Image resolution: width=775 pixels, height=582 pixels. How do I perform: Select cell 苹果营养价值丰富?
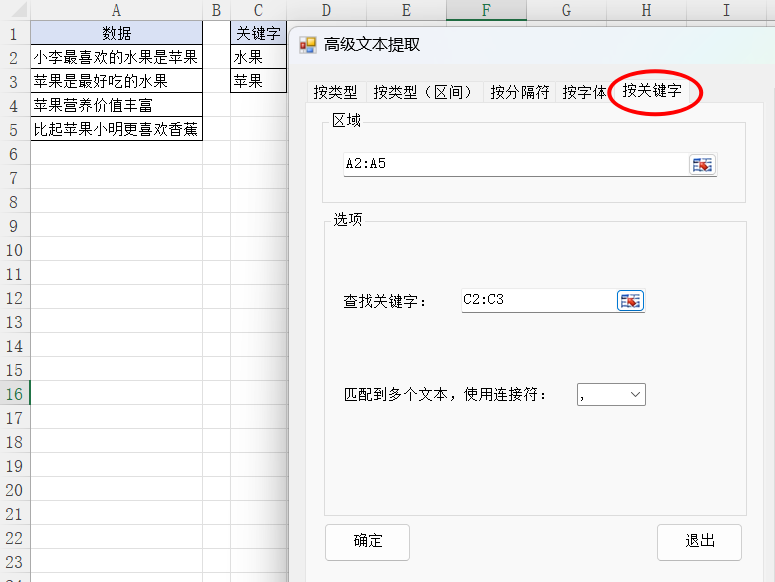click(117, 105)
